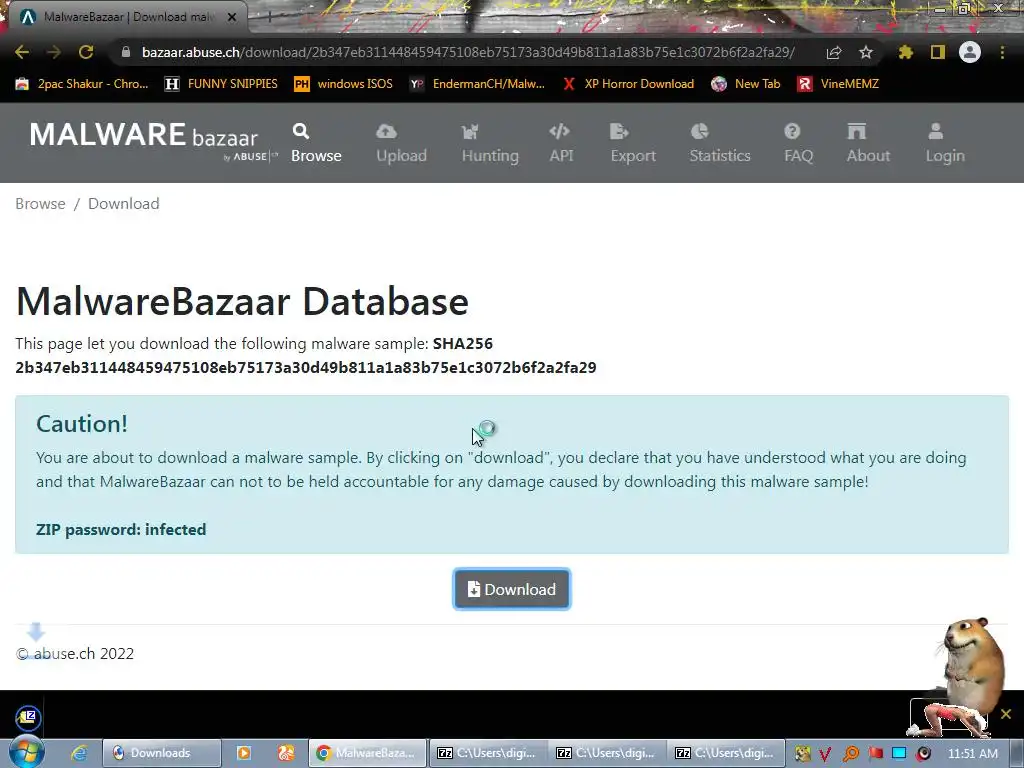The image size is (1024, 768).
Task: Launch Internet Explorer from taskbar
Action: pos(79,753)
